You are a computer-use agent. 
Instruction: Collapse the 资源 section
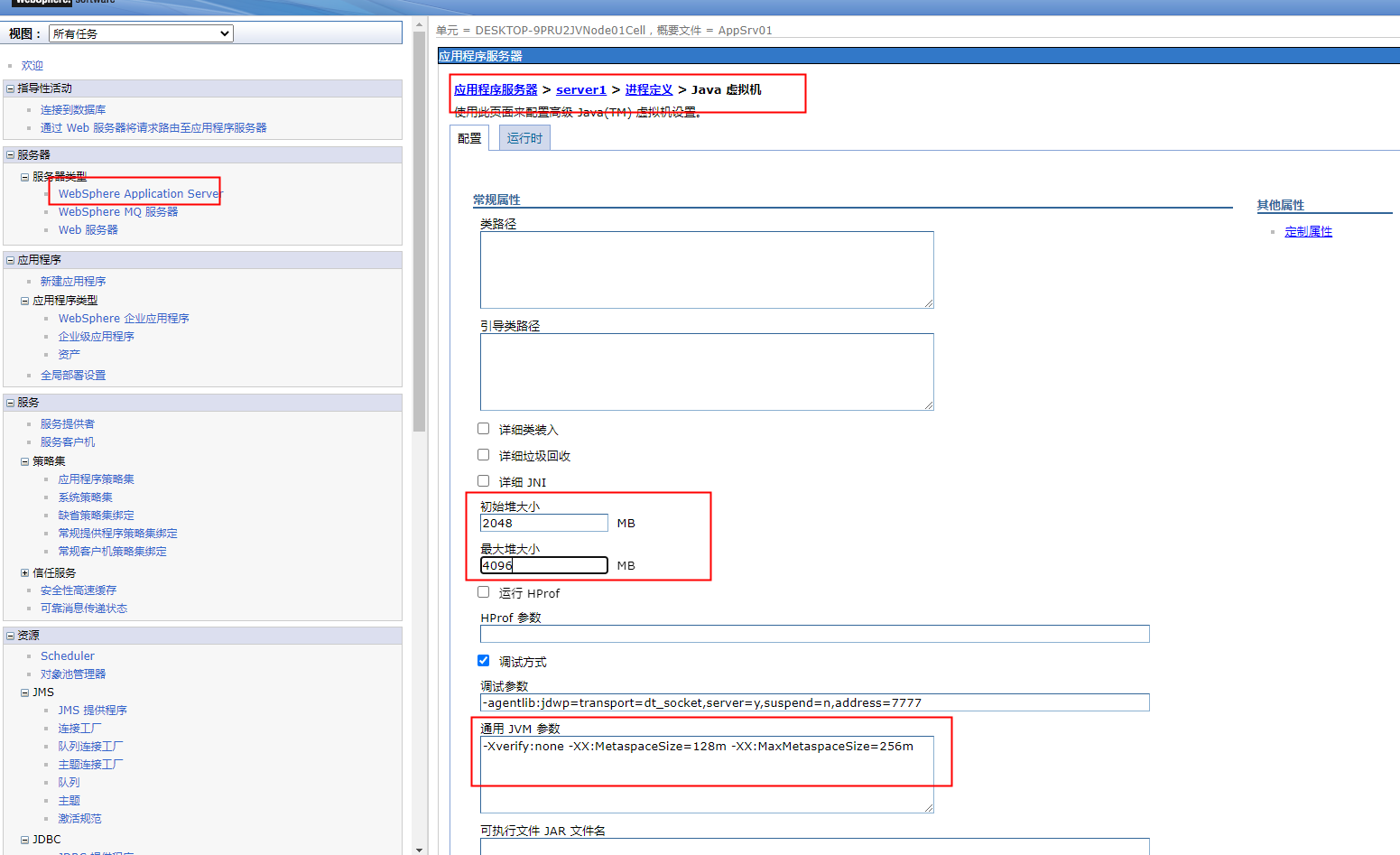[x=11, y=636]
